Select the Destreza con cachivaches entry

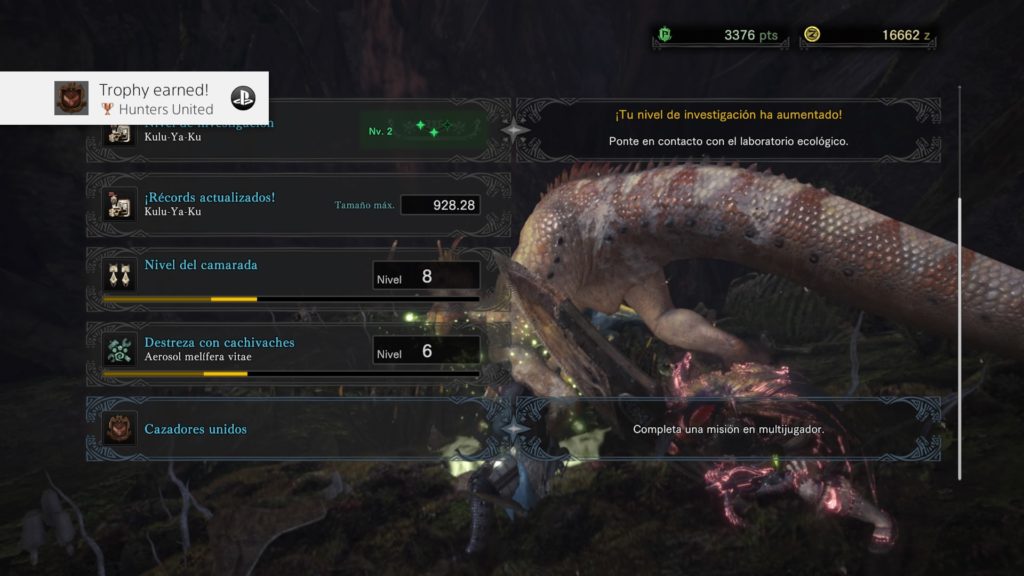298,354
